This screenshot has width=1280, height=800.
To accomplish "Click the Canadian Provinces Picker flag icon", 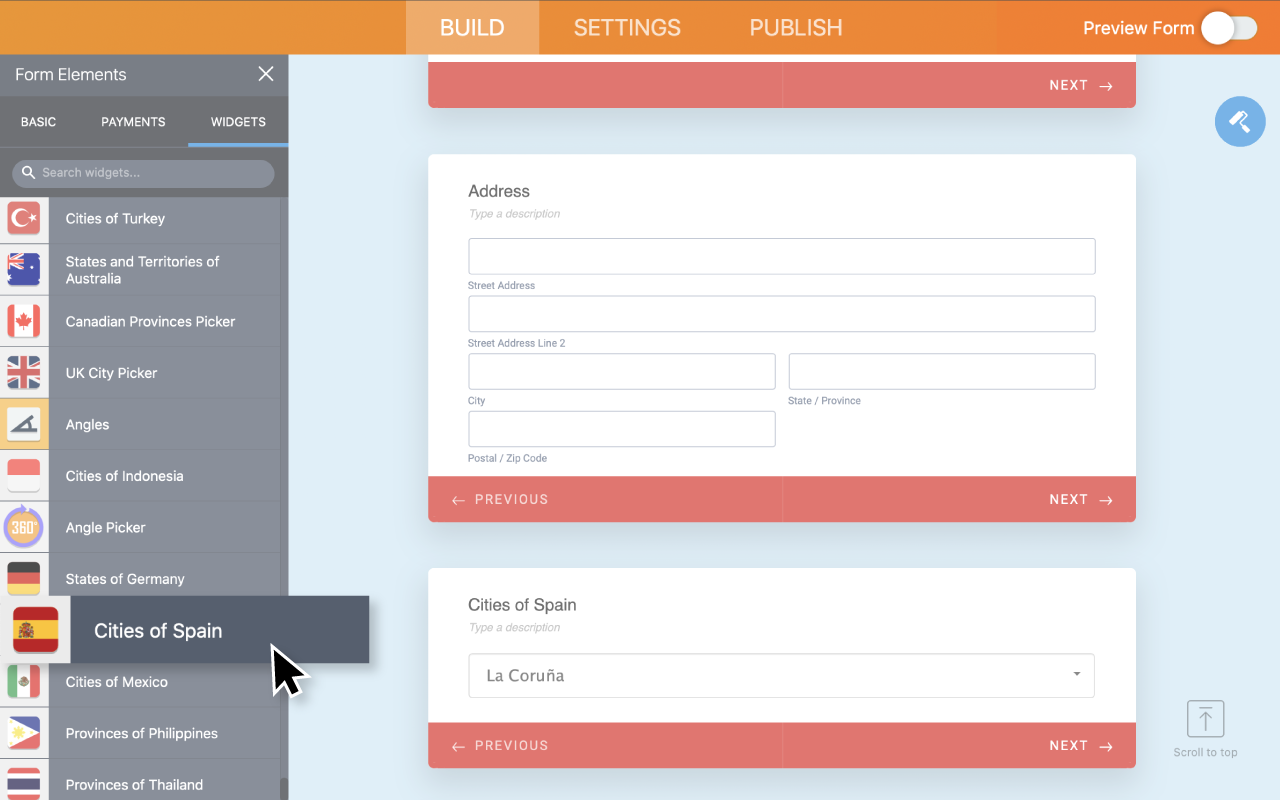I will coord(23,321).
